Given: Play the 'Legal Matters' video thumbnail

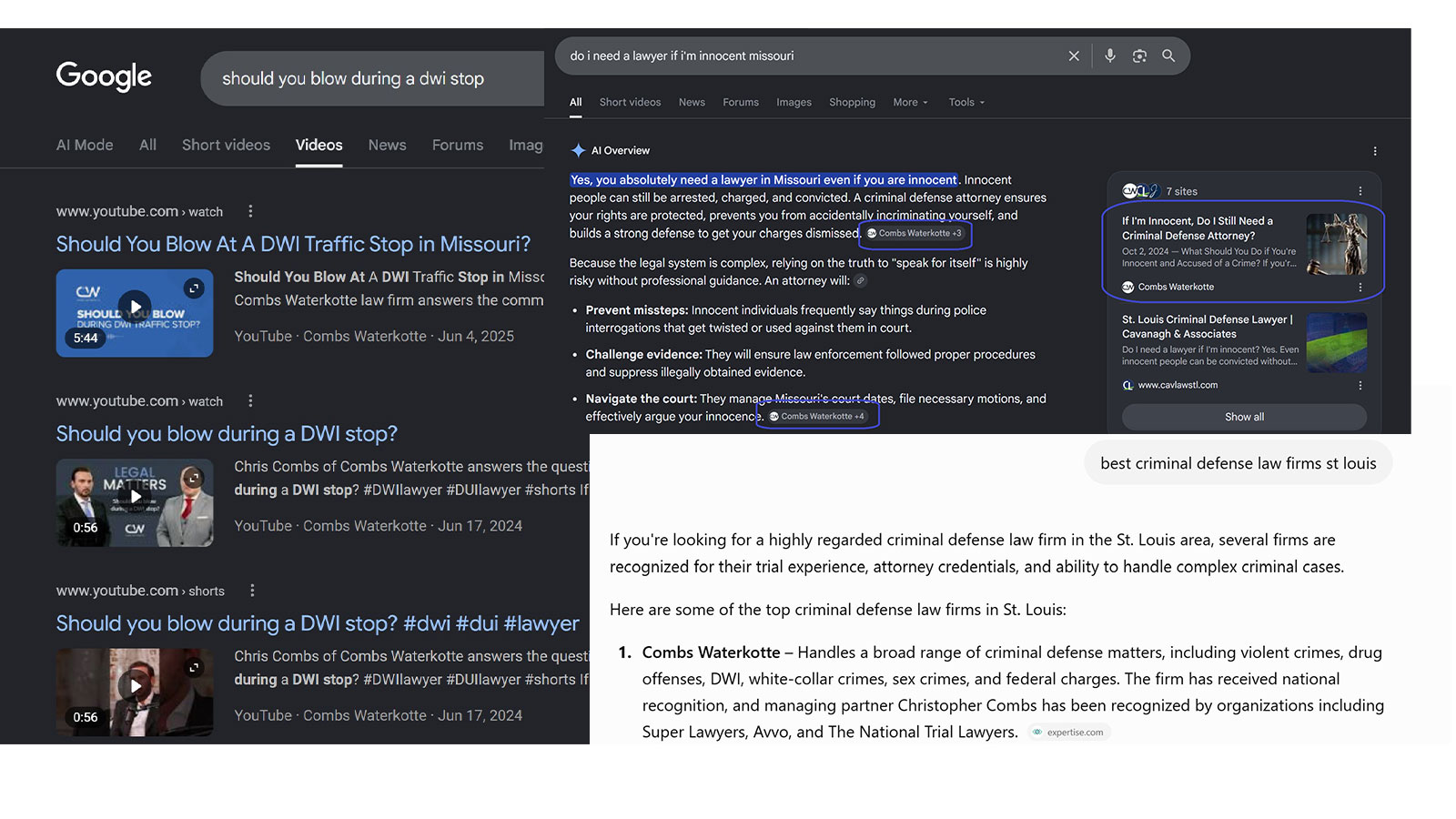Looking at the screenshot, I should 135,496.
